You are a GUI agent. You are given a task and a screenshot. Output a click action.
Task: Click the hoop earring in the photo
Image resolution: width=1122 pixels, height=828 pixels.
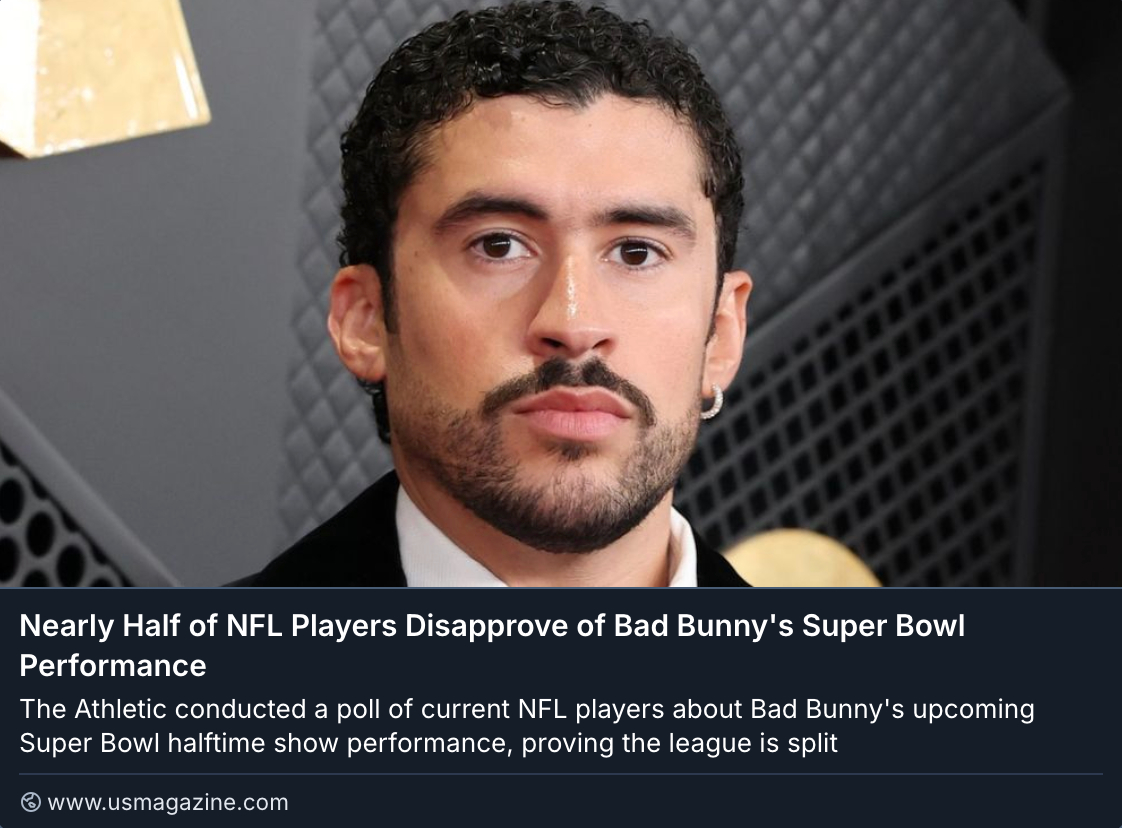711,404
